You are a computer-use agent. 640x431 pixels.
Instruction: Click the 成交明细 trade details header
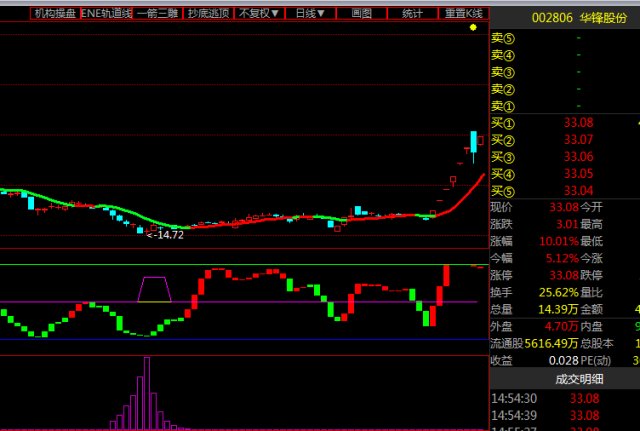pos(579,379)
